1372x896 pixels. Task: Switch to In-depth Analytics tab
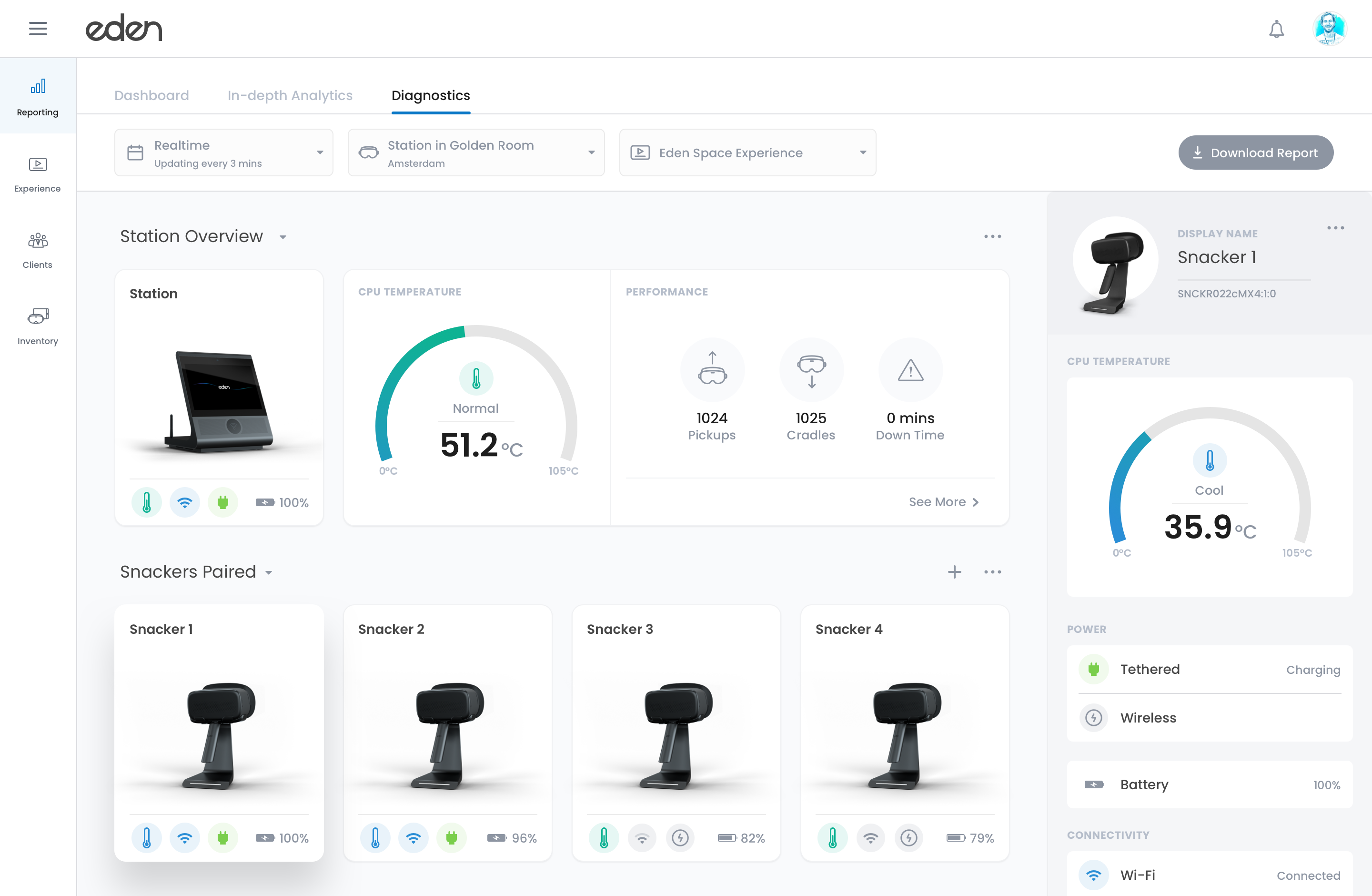pos(290,95)
